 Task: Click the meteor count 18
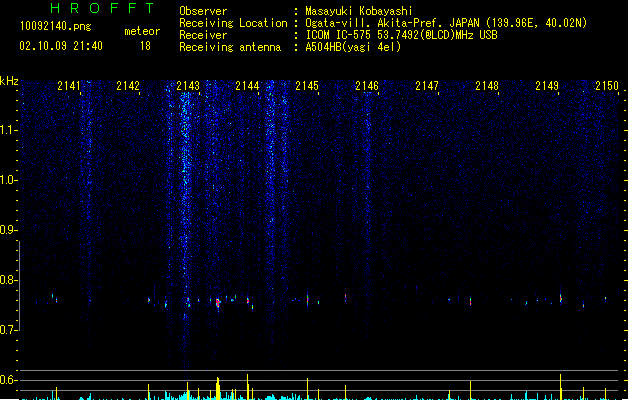[x=145, y=46]
